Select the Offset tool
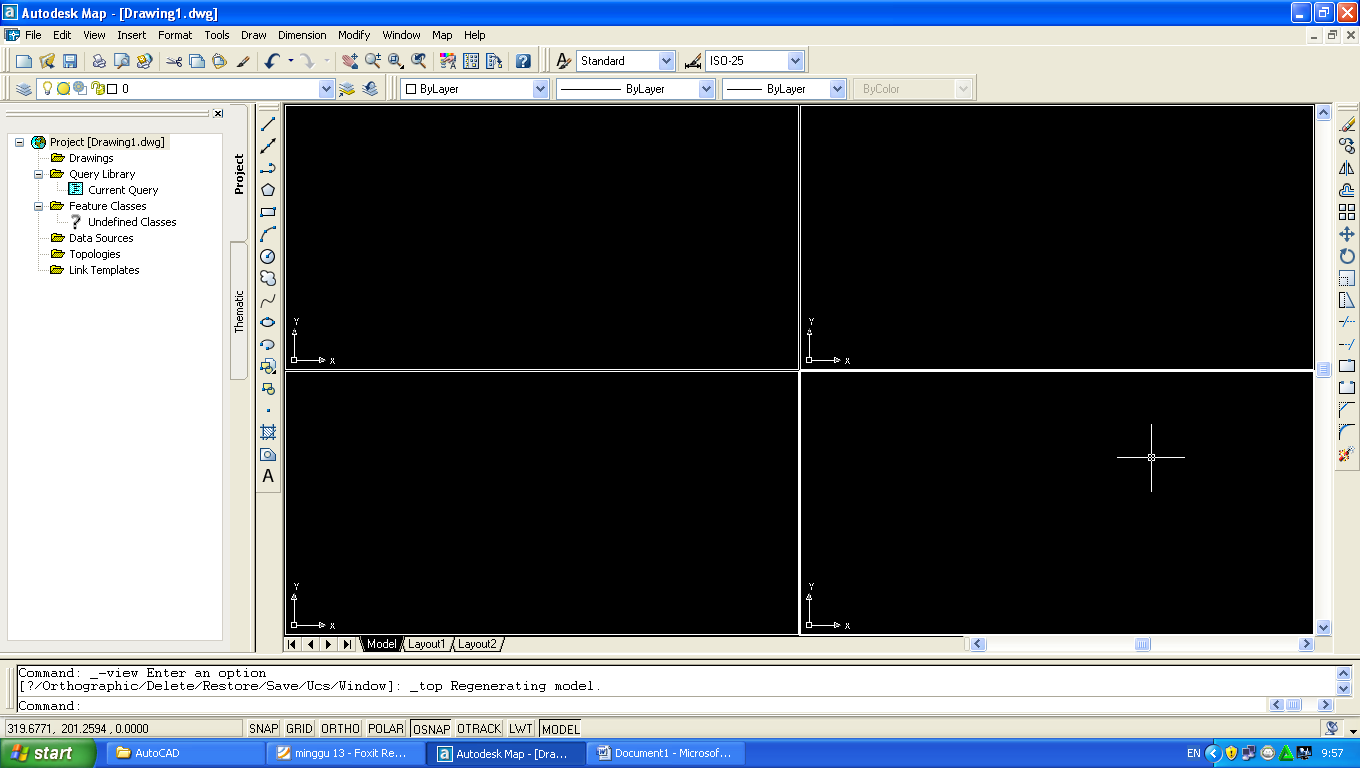Image resolution: width=1360 pixels, height=768 pixels. [x=1347, y=190]
